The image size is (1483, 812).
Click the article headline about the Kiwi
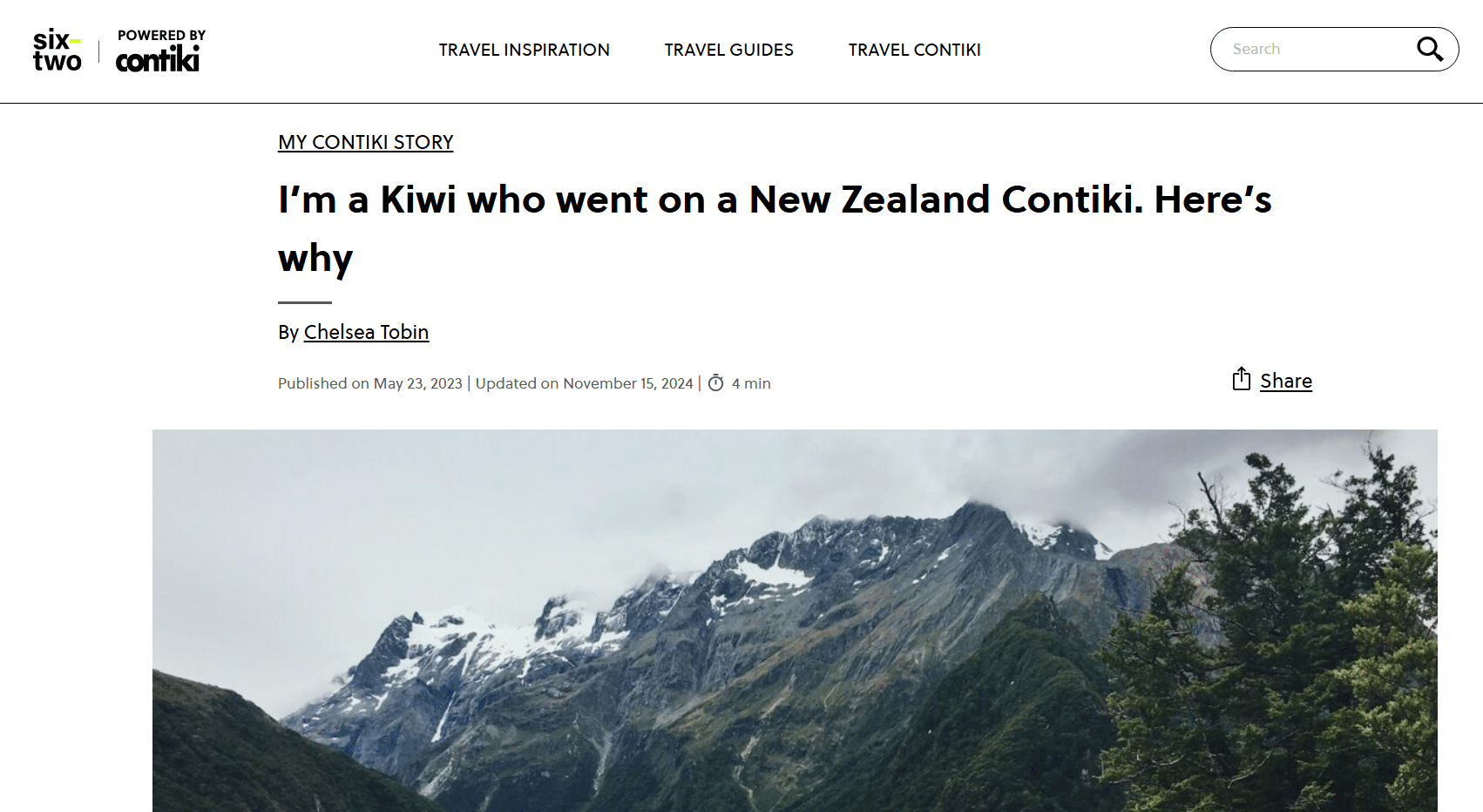pos(774,200)
